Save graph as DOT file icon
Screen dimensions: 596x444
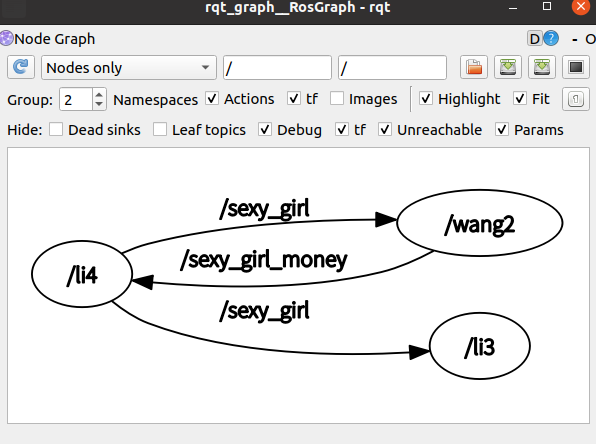pos(508,67)
